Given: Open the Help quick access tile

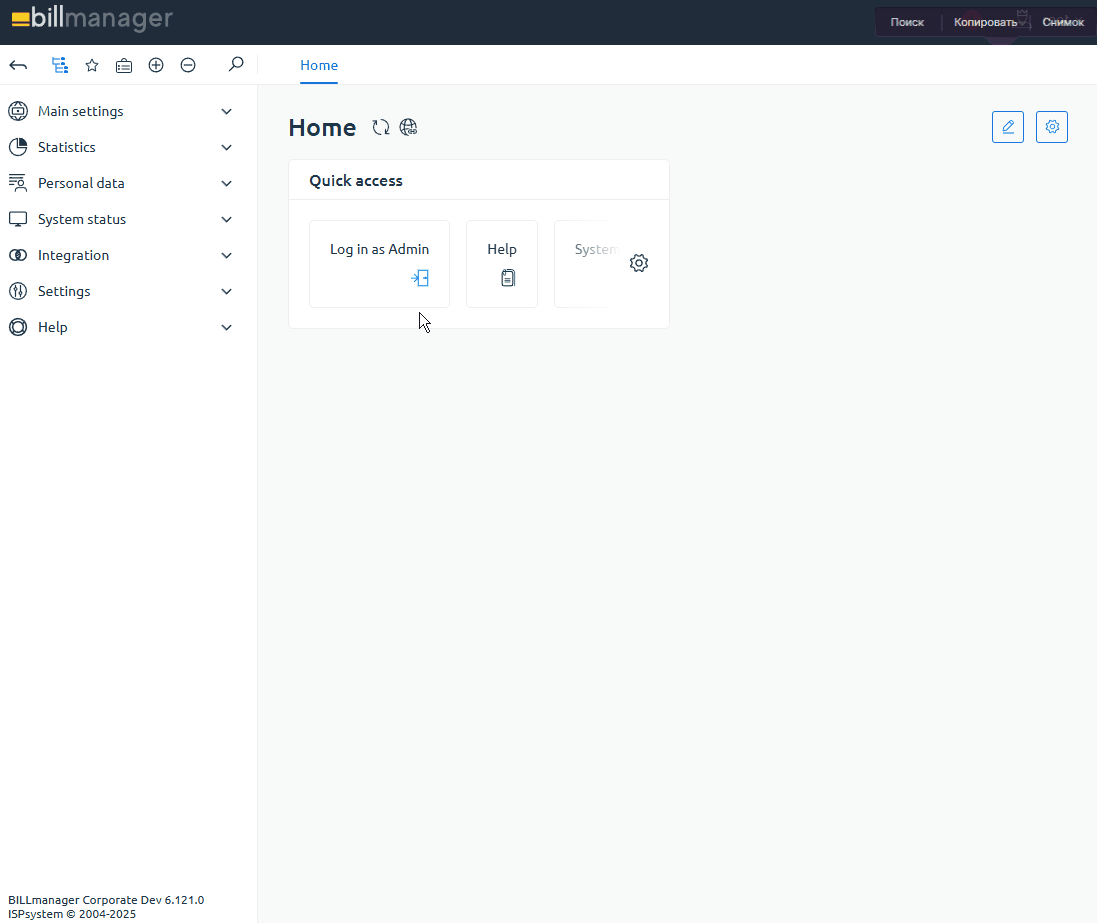Looking at the screenshot, I should pyautogui.click(x=502, y=263).
